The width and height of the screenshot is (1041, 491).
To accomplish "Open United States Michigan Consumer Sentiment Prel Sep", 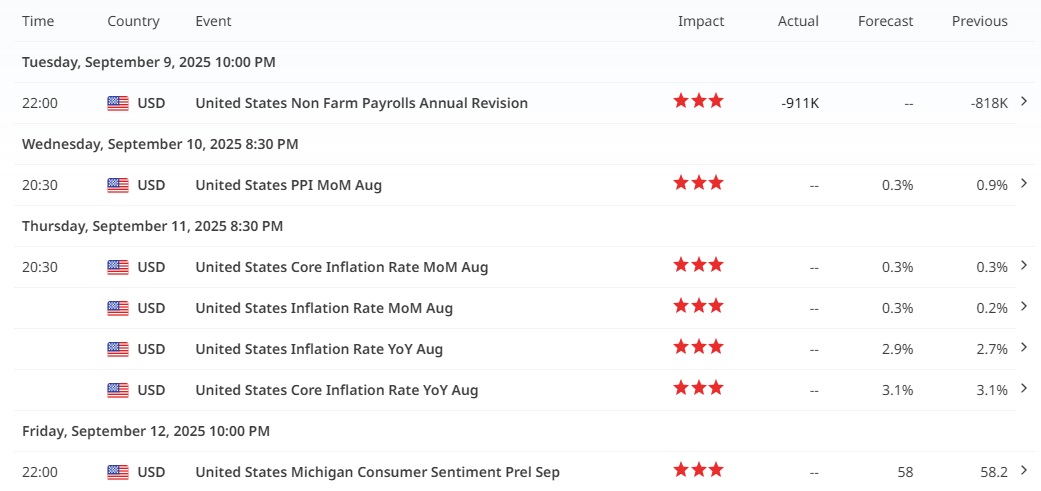I will 377,472.
